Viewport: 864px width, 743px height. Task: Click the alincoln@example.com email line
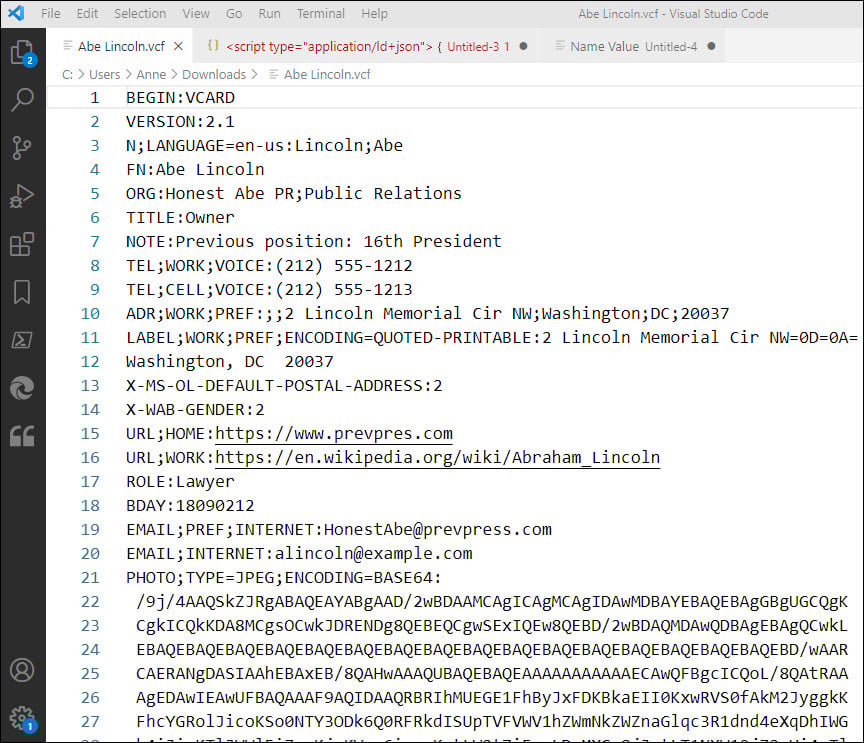(299, 554)
